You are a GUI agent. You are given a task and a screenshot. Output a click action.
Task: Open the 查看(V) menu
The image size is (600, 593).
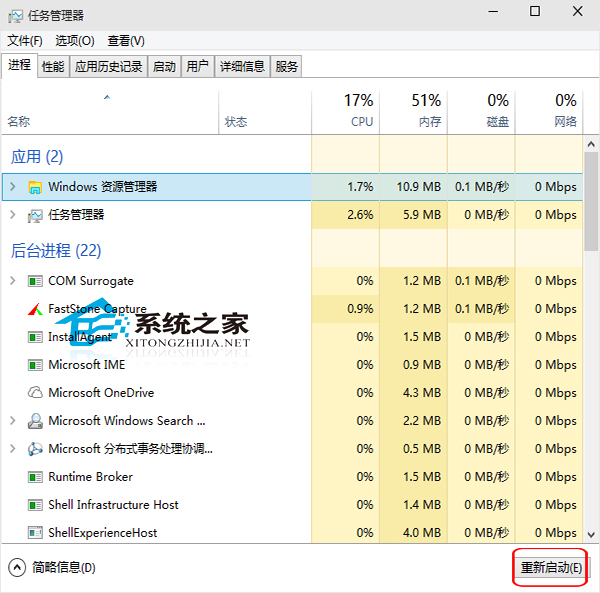click(x=126, y=41)
